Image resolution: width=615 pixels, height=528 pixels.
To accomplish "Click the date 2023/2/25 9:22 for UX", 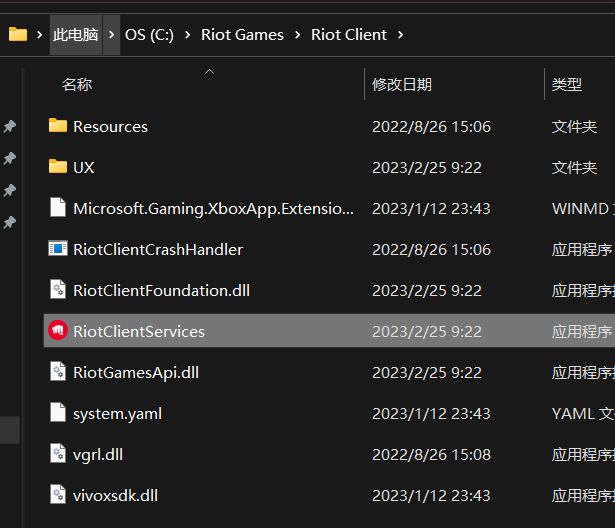I will click(x=427, y=168).
